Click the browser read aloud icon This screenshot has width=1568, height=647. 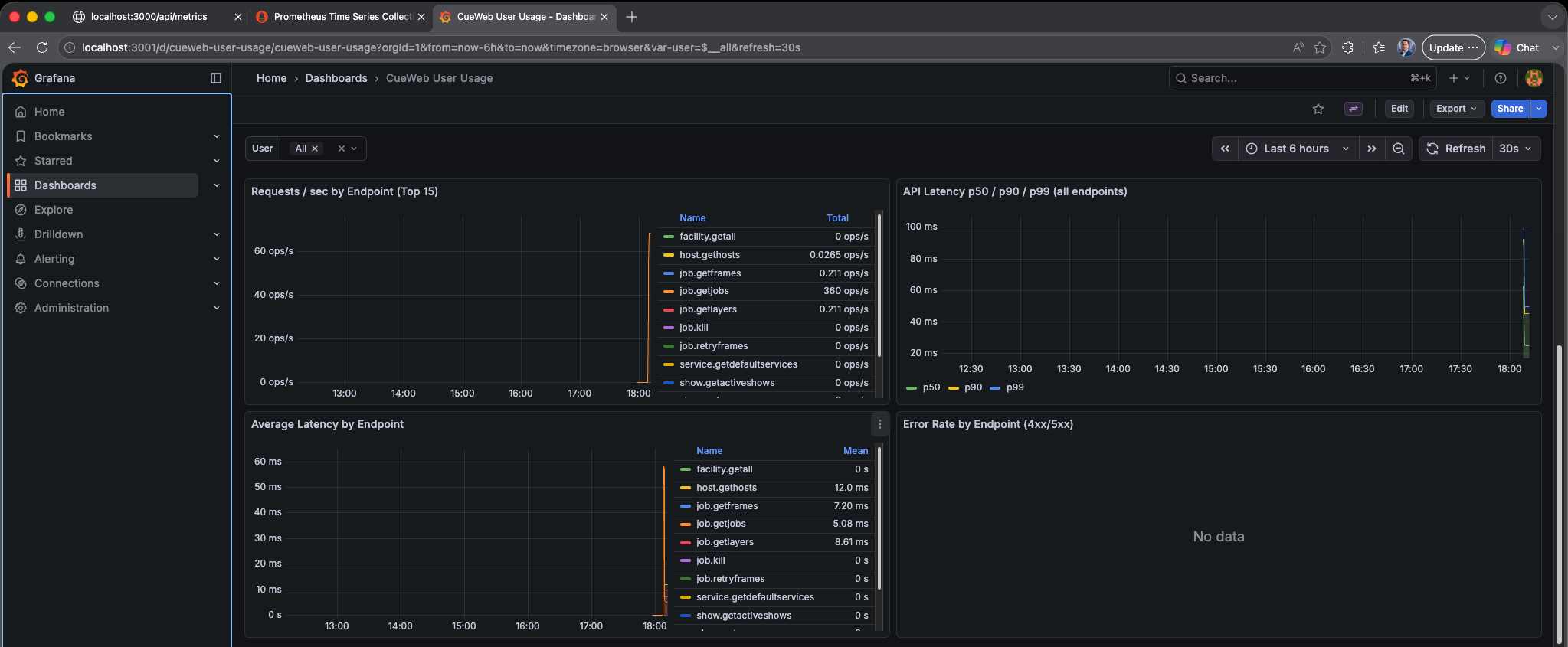point(1298,47)
